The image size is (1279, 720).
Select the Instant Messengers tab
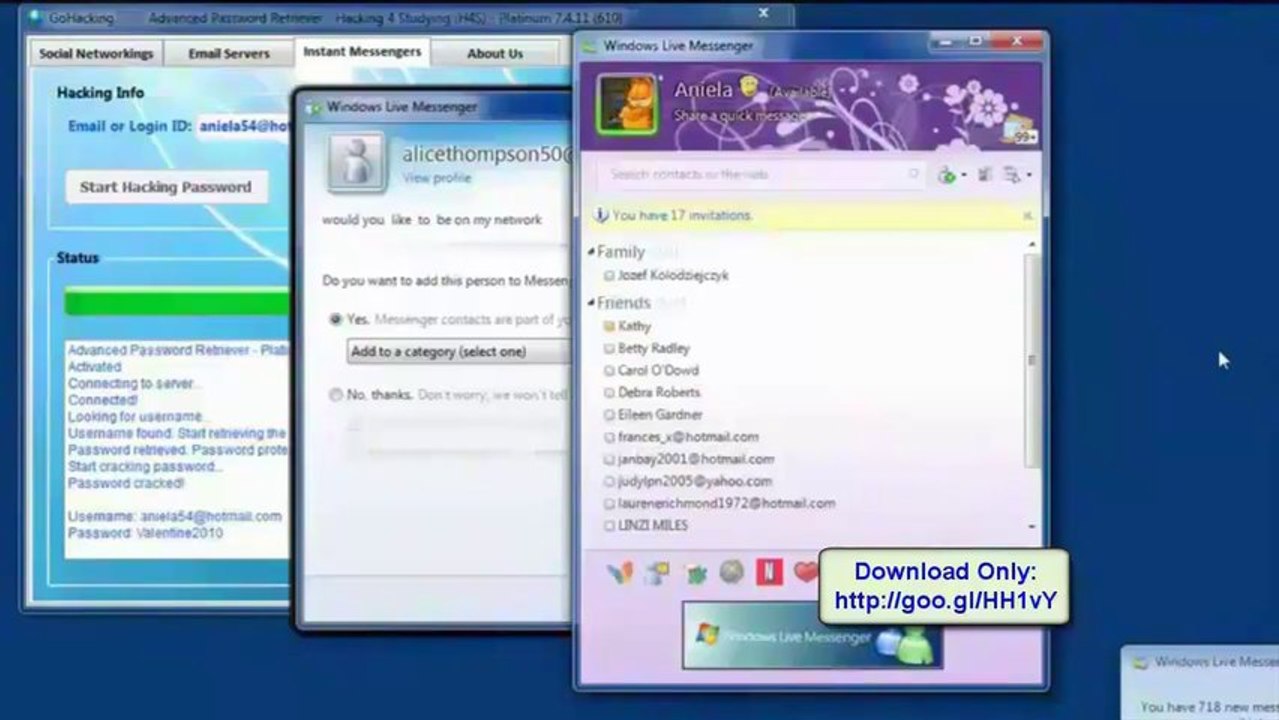[x=362, y=52]
